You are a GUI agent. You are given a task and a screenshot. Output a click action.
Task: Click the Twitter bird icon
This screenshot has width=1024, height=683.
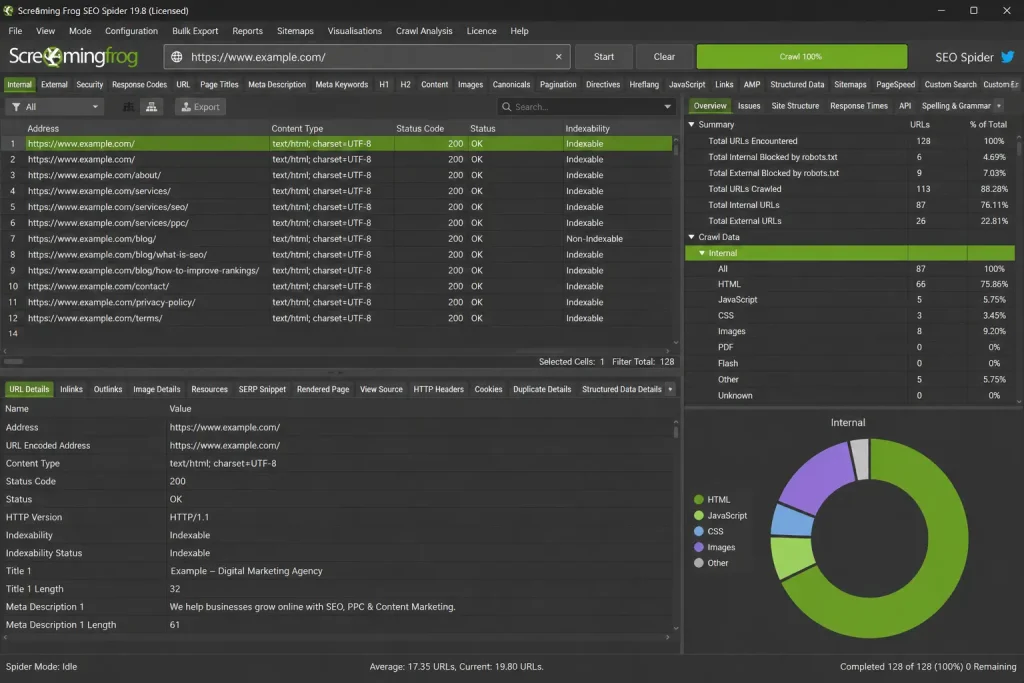click(x=1008, y=57)
